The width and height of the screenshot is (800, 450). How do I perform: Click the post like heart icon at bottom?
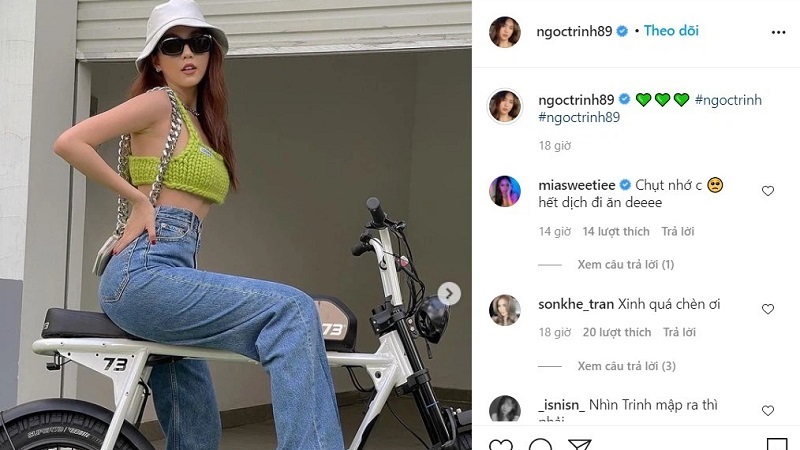click(501, 444)
